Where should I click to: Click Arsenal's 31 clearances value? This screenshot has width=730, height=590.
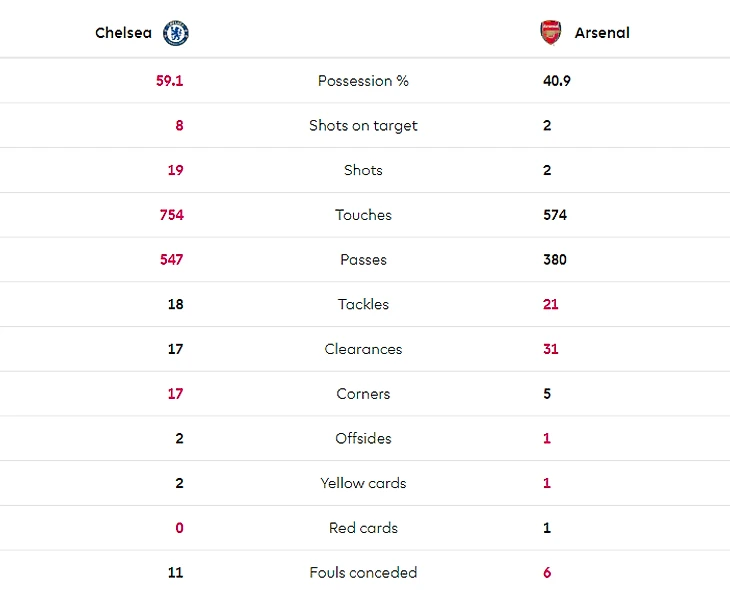[x=551, y=349]
